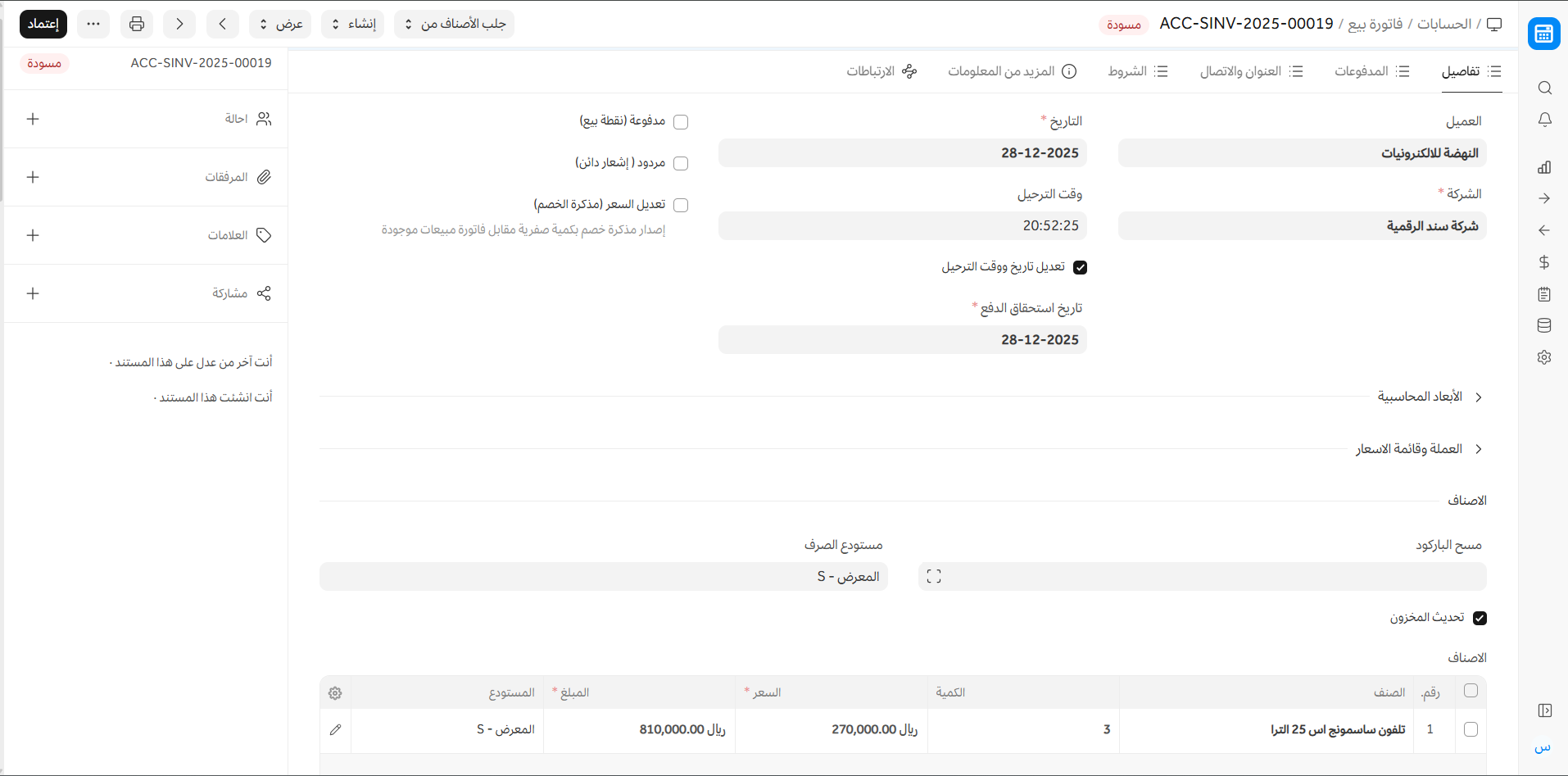Screen dimensions: 1568x776
Task: Uncheck تحديث المخزون checkbox
Action: (x=1480, y=618)
